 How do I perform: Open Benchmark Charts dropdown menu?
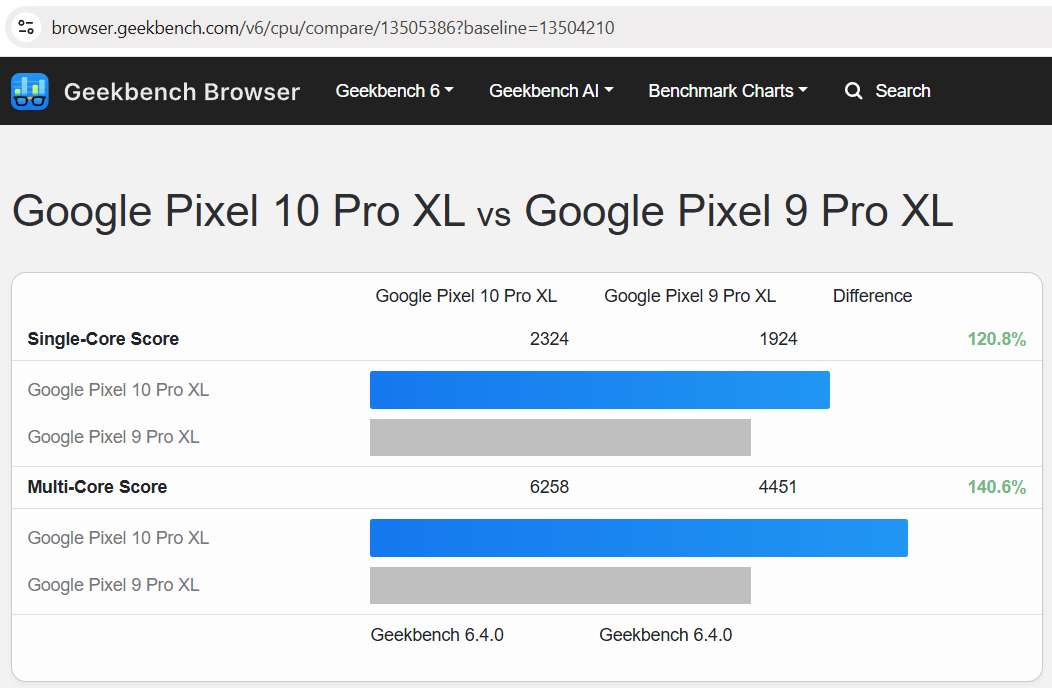point(727,91)
